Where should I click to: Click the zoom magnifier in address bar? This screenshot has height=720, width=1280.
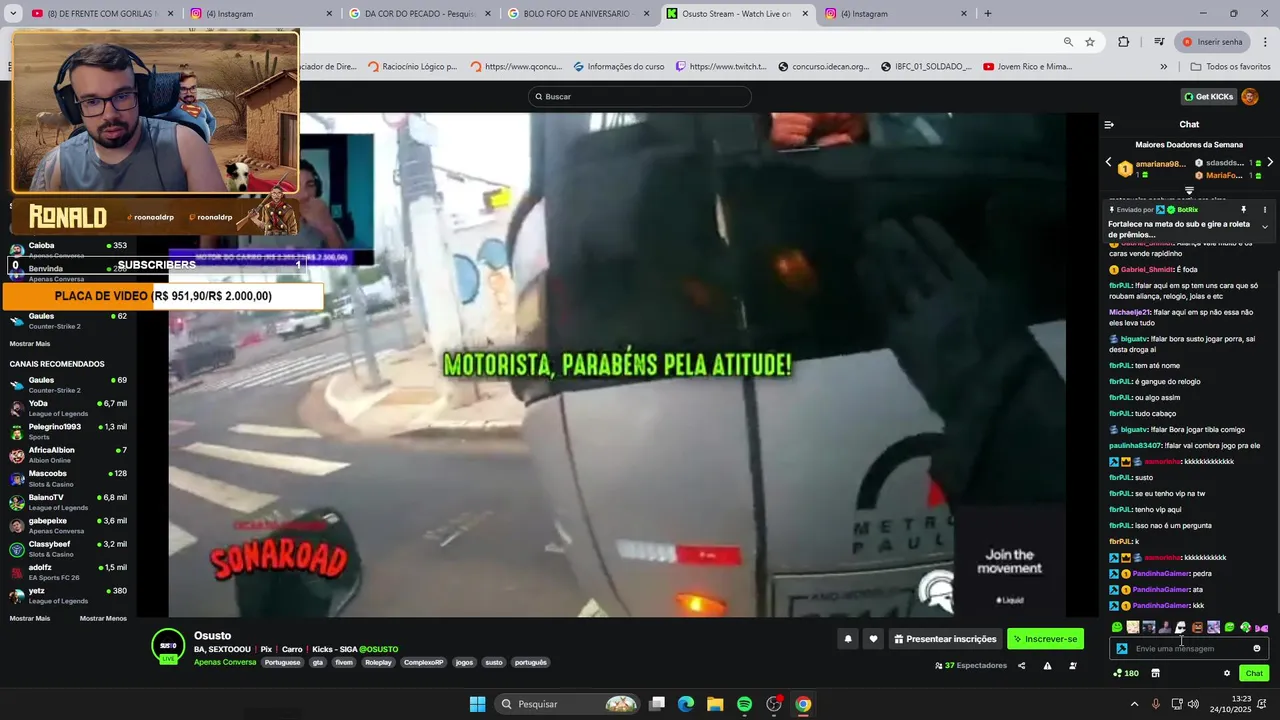tap(1068, 42)
